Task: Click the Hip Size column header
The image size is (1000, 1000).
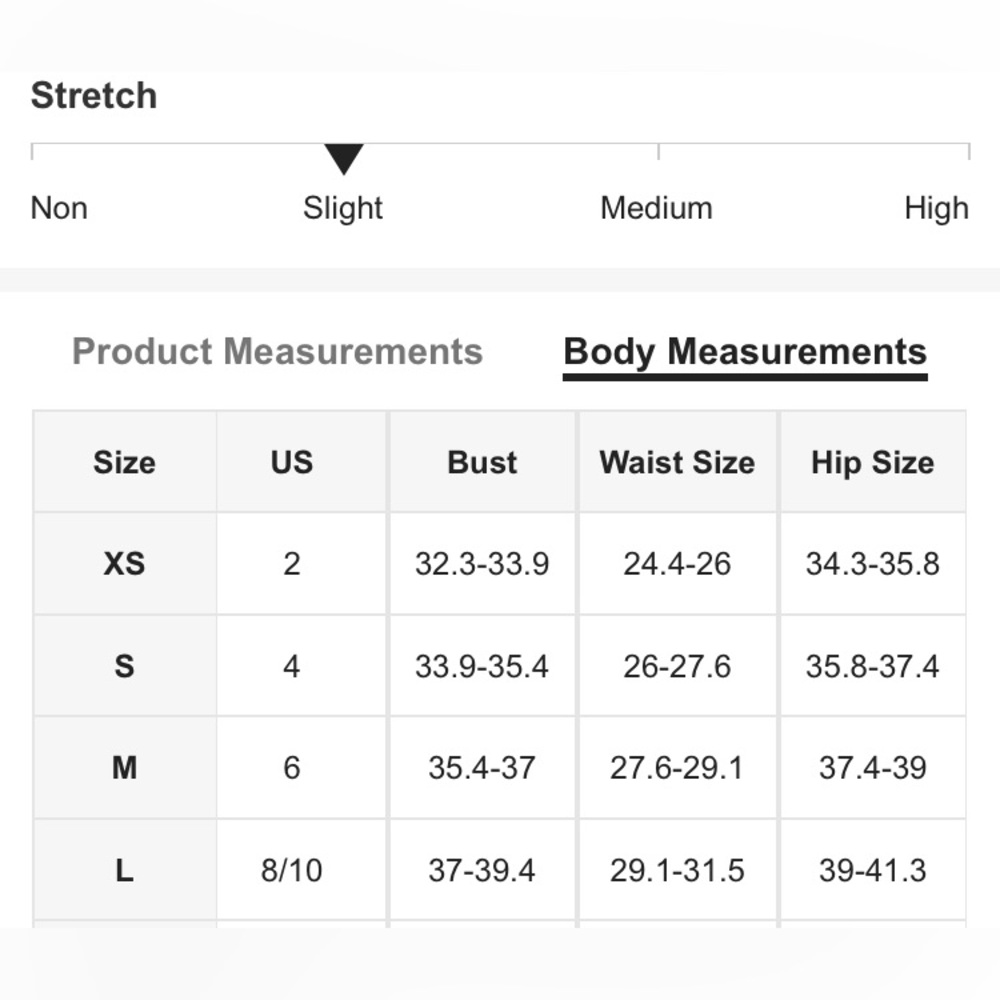Action: [872, 462]
